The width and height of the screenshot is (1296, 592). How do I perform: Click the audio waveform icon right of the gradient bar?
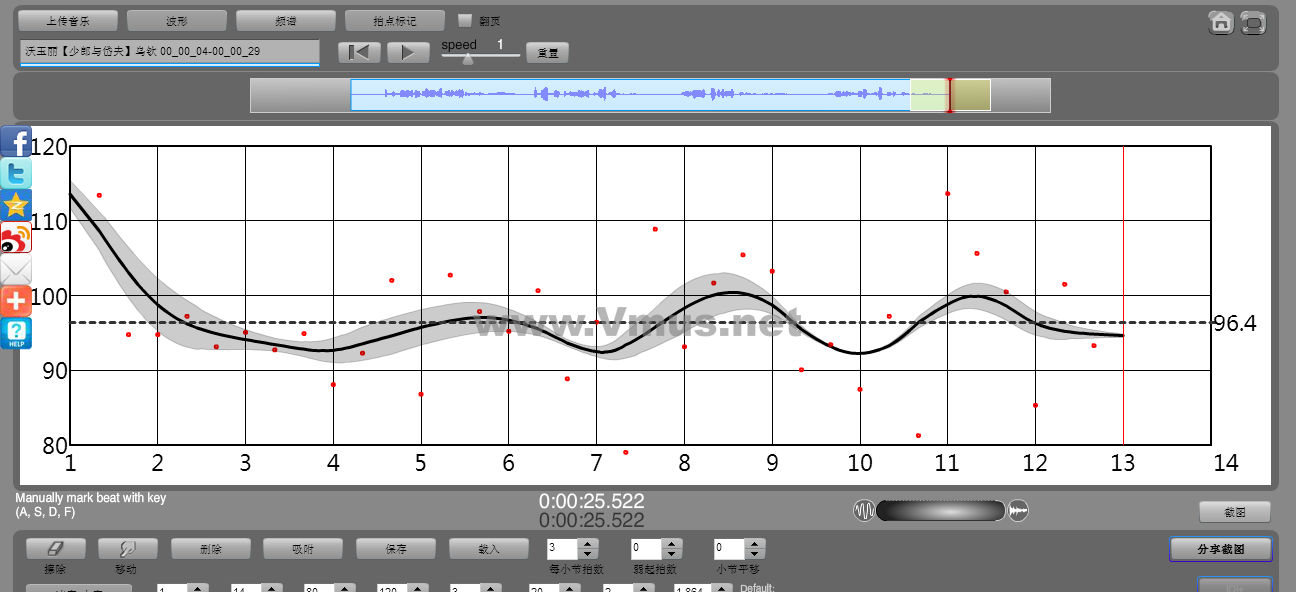coord(1018,511)
